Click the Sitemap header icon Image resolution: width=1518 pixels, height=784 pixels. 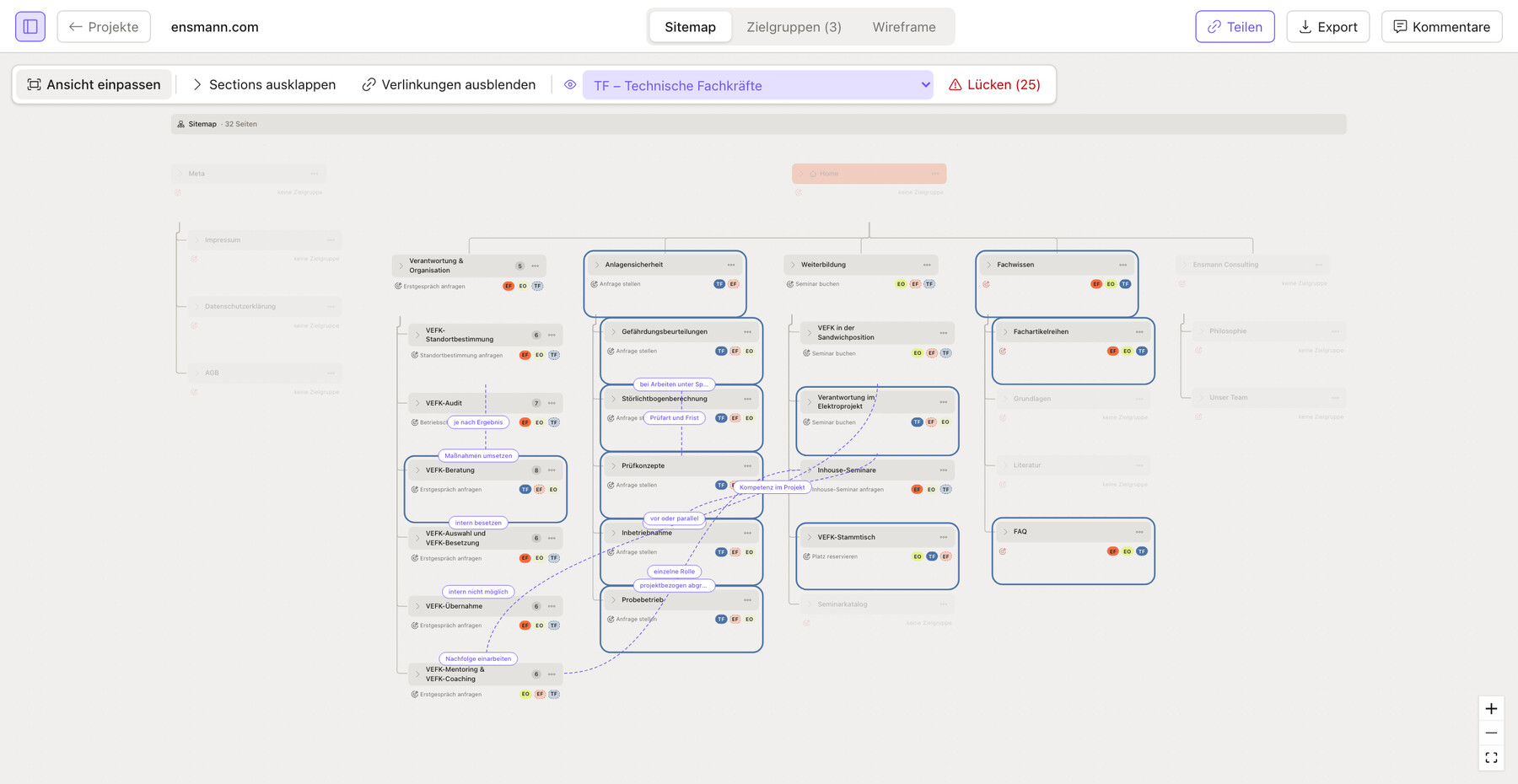point(180,124)
